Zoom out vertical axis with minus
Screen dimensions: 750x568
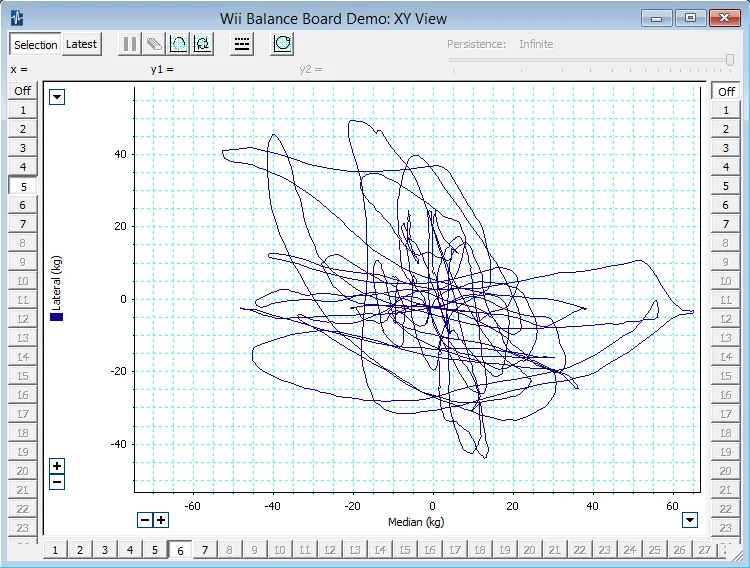click(57, 482)
